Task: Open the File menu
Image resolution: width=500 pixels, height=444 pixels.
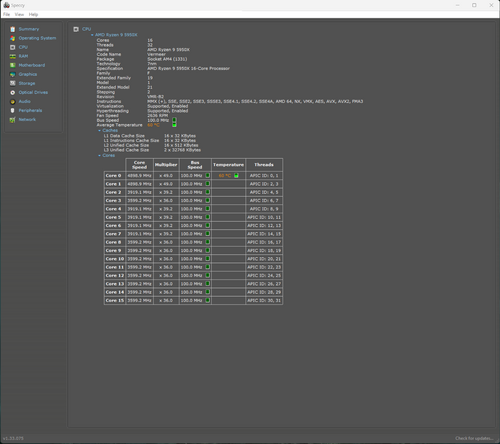Action: pyautogui.click(x=7, y=15)
